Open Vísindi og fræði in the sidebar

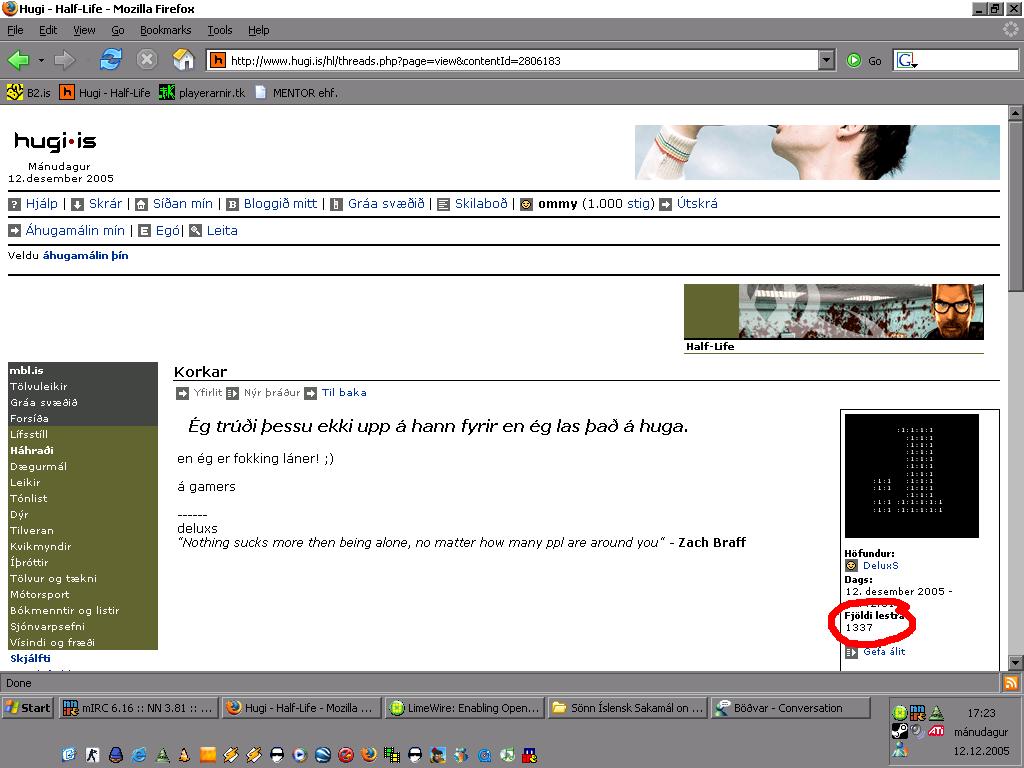52,643
